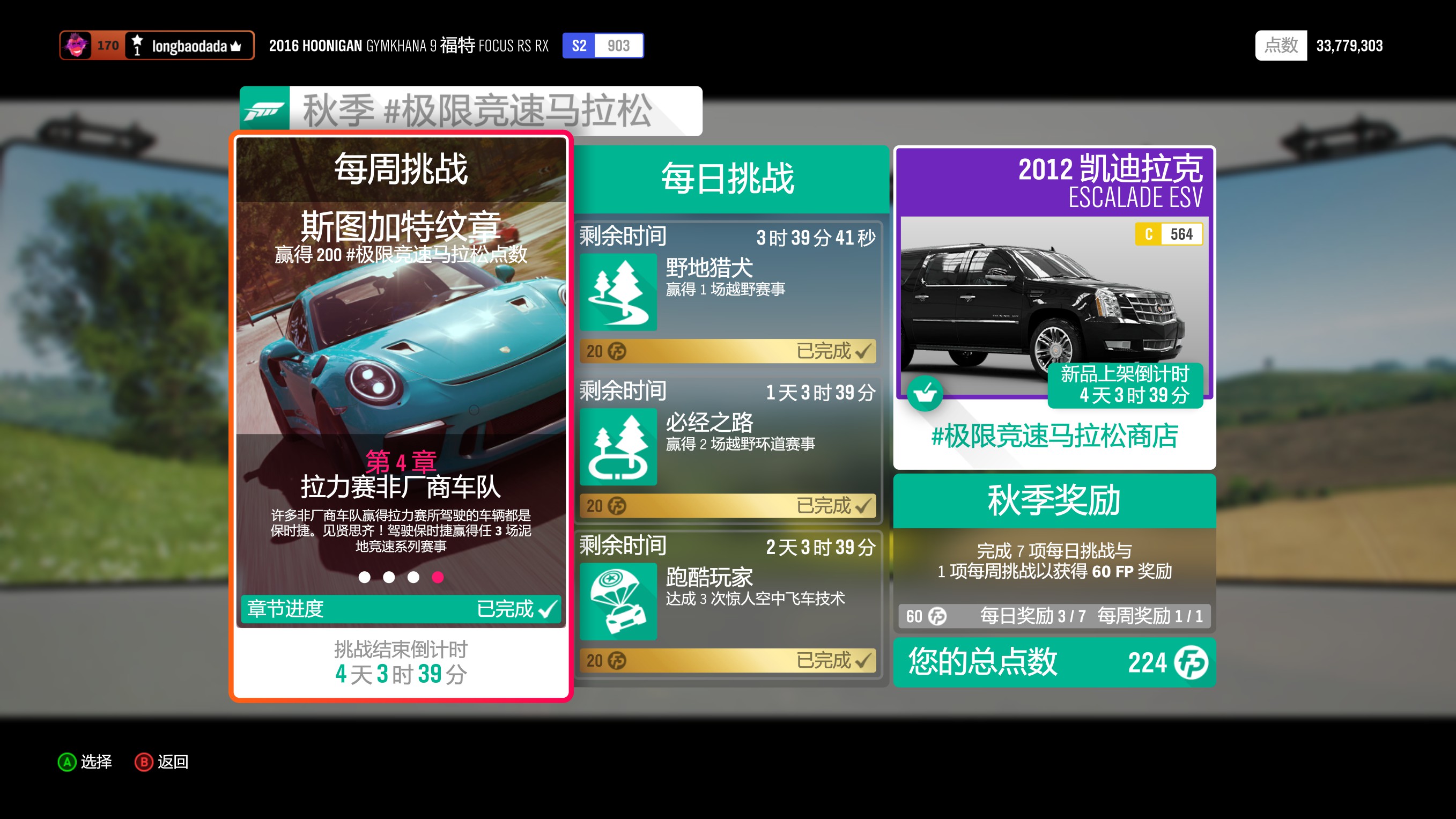Open the 每日挑战 header panel
Viewport: 1456px width, 819px height.
point(728,179)
